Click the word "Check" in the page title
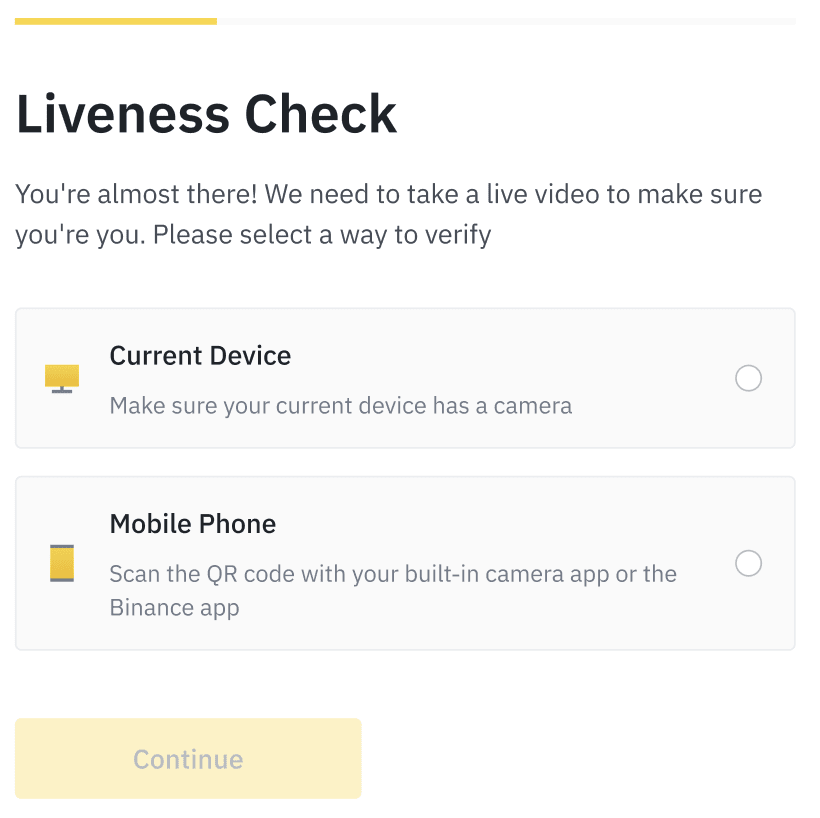Image resolution: width=820 pixels, height=818 pixels. click(321, 114)
